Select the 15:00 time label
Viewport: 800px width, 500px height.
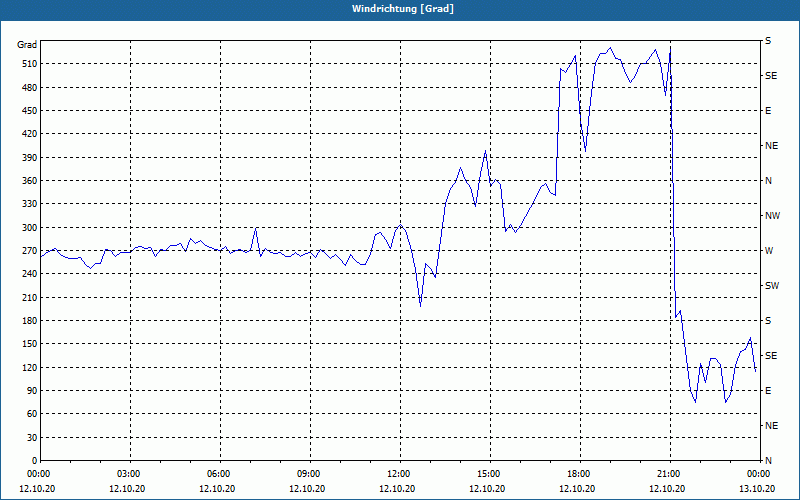(490, 474)
